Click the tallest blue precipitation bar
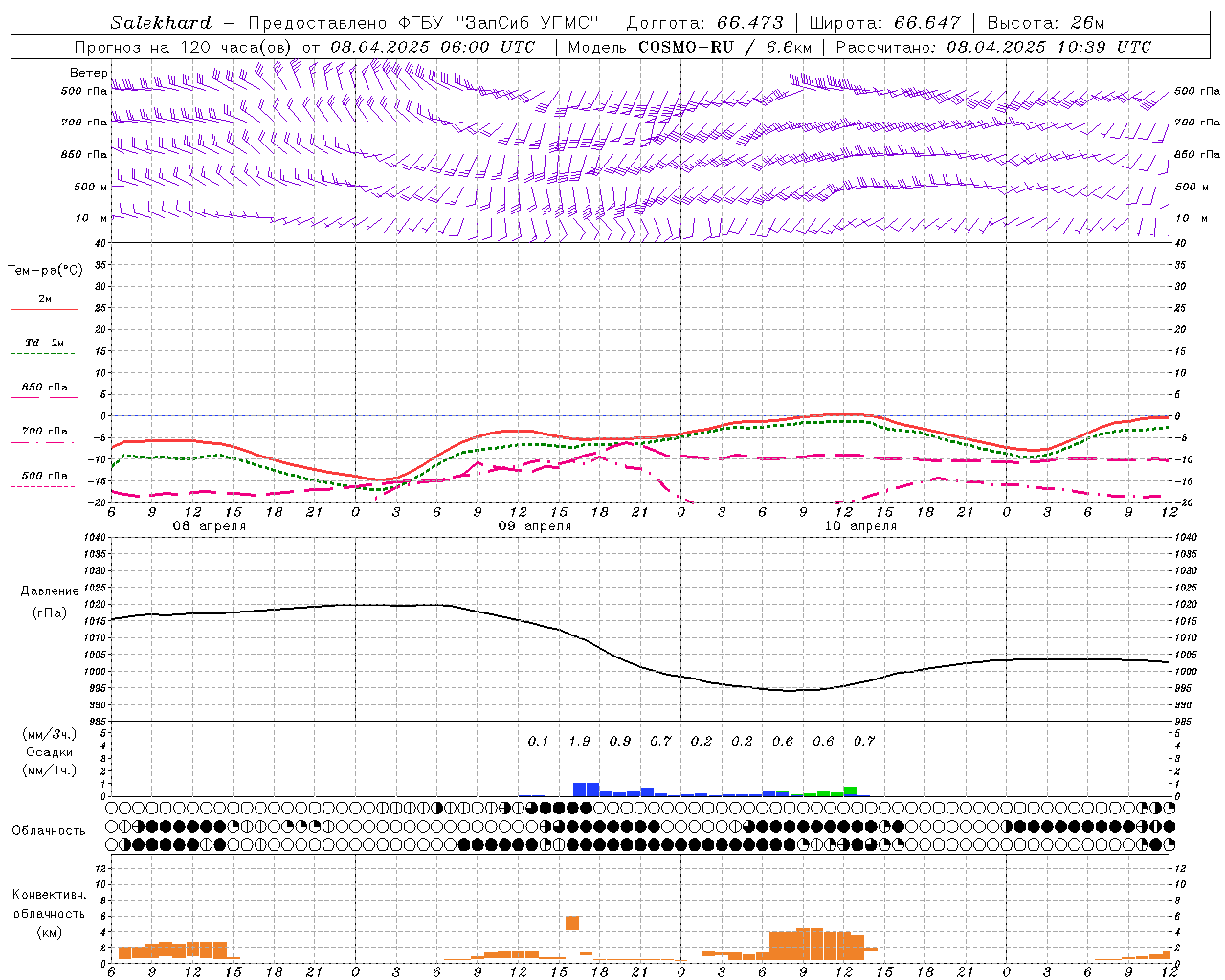 click(586, 790)
